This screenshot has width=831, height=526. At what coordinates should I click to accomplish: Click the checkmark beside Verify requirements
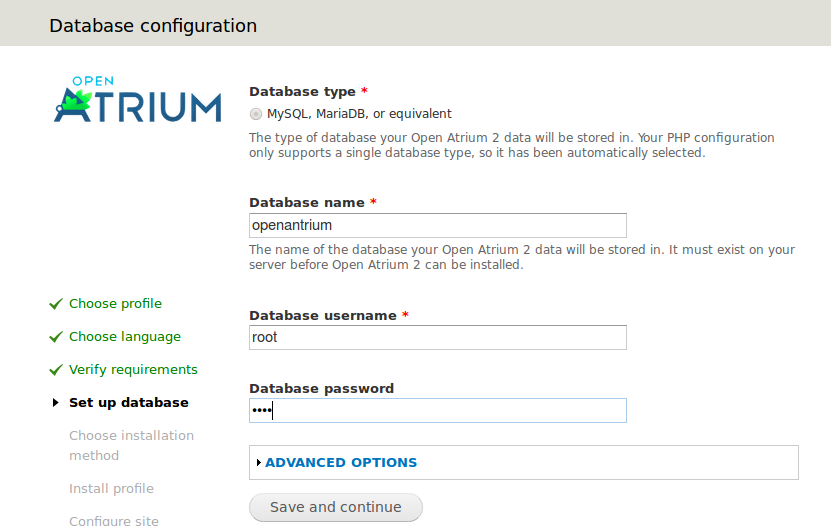pos(56,370)
